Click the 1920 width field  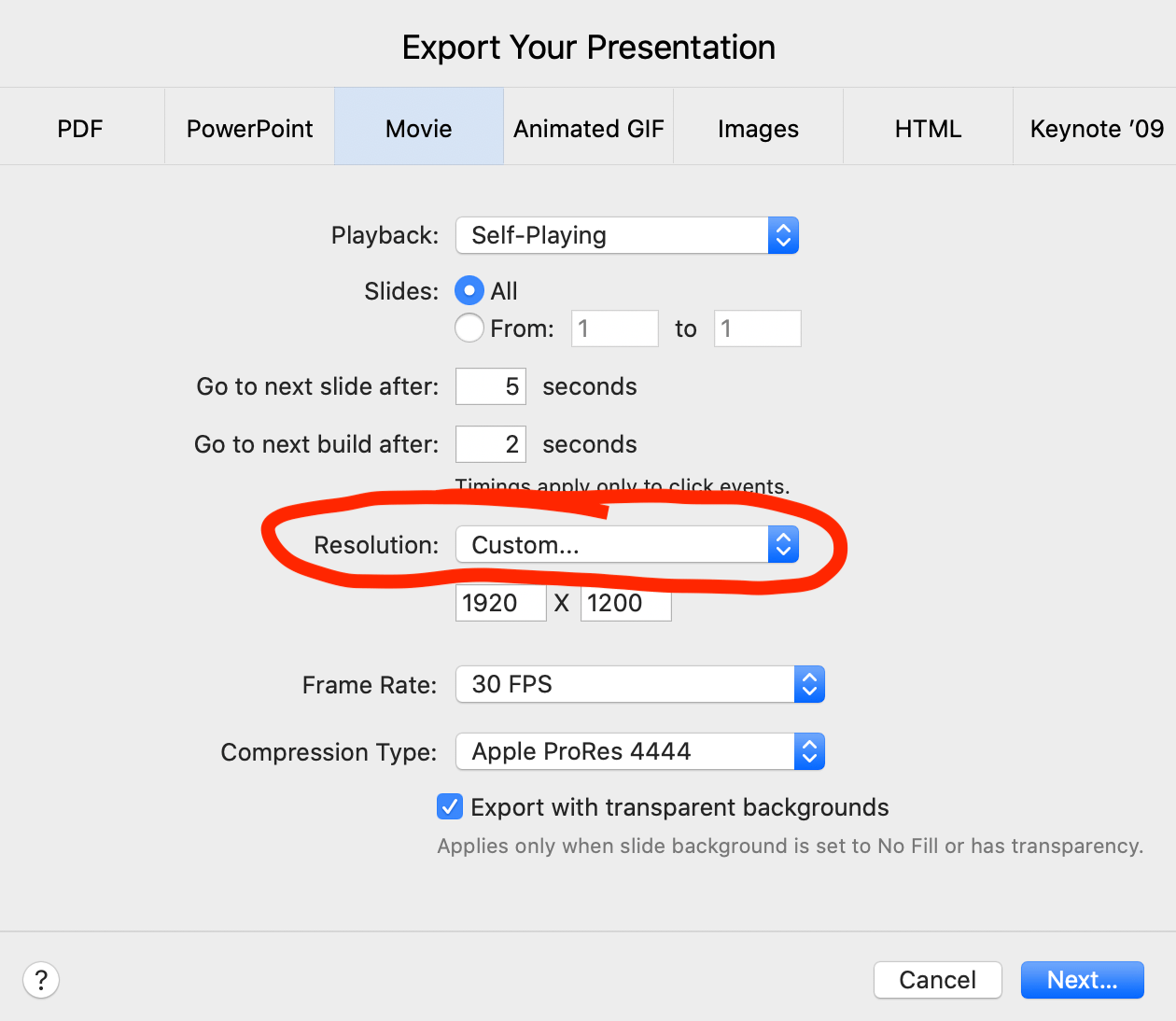click(x=501, y=603)
